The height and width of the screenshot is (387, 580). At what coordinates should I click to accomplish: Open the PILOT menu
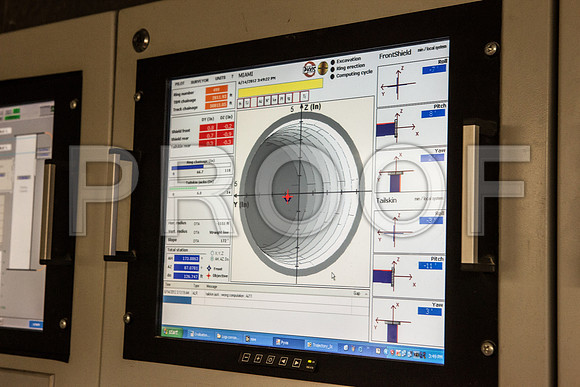(180, 83)
